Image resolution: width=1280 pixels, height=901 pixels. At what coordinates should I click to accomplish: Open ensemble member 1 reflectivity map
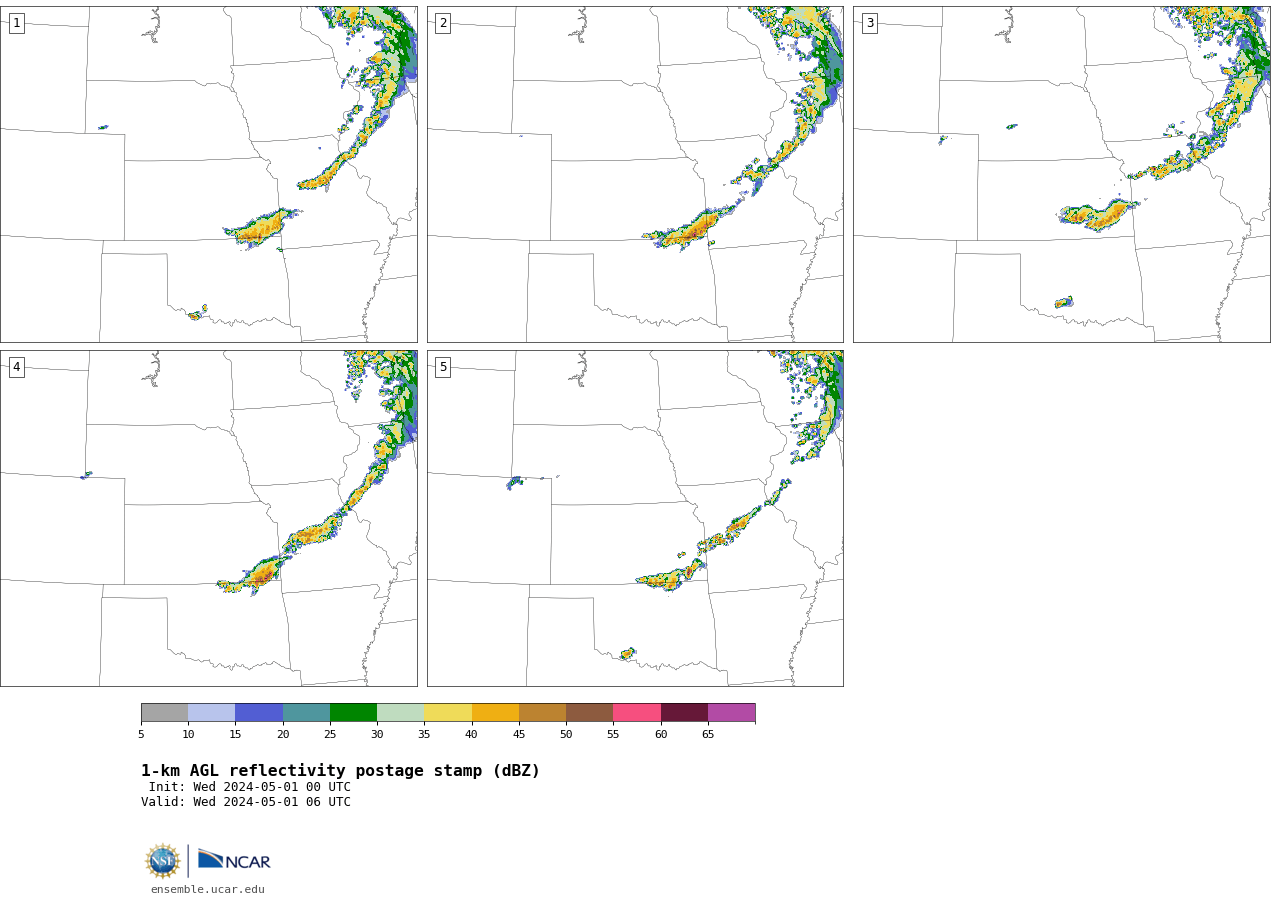click(209, 174)
